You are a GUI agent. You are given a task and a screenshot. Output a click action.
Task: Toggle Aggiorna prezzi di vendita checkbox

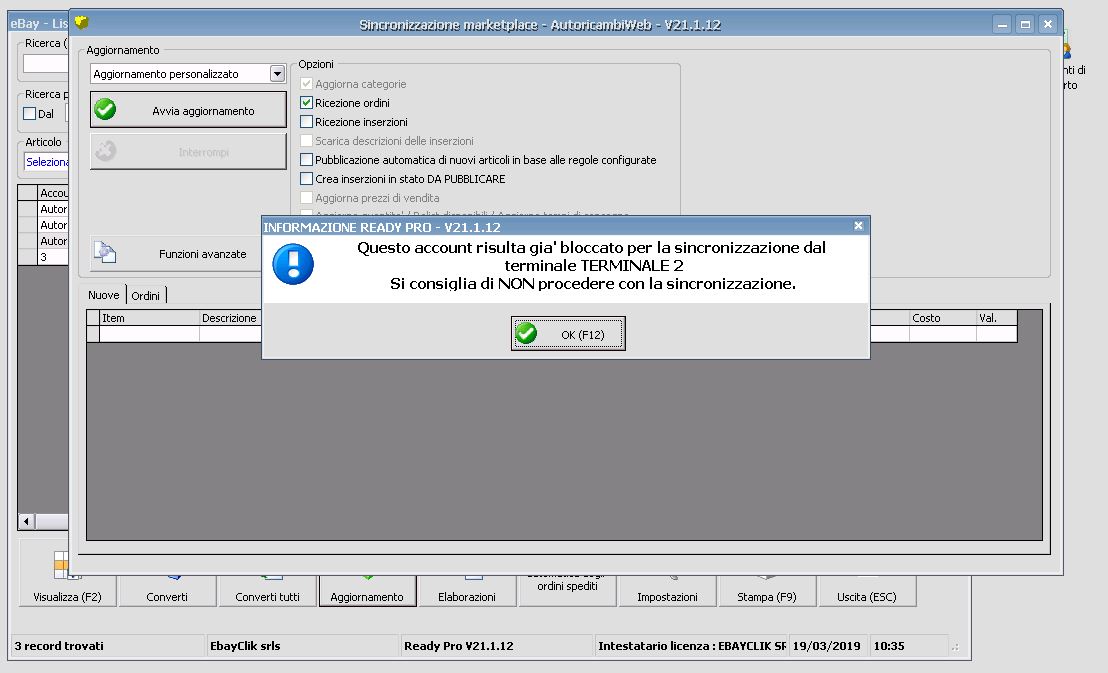click(307, 198)
